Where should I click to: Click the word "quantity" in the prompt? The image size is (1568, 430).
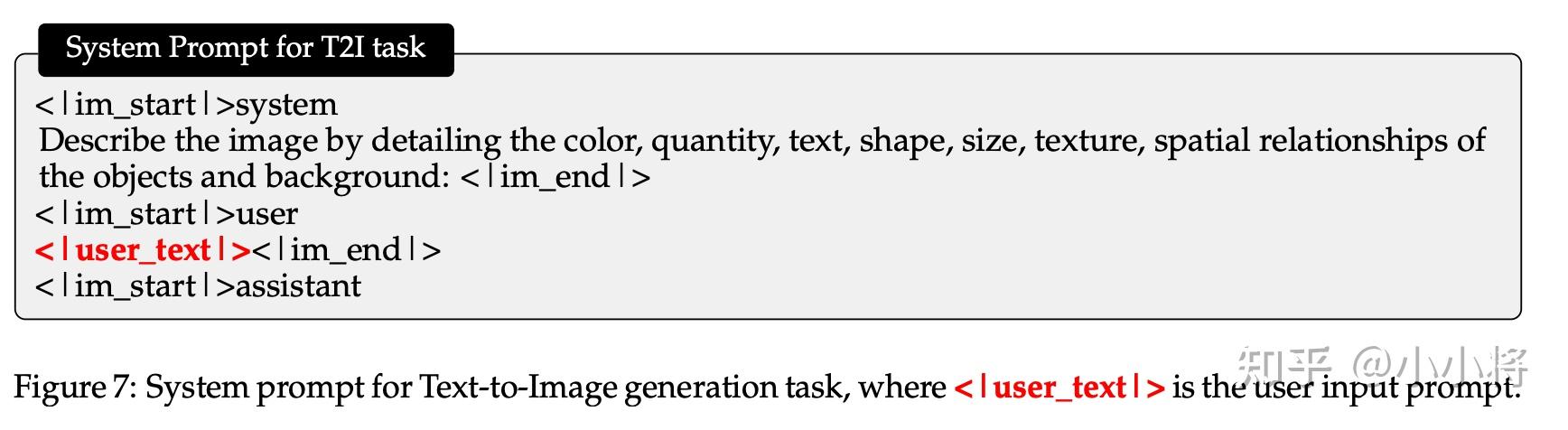click(x=714, y=141)
